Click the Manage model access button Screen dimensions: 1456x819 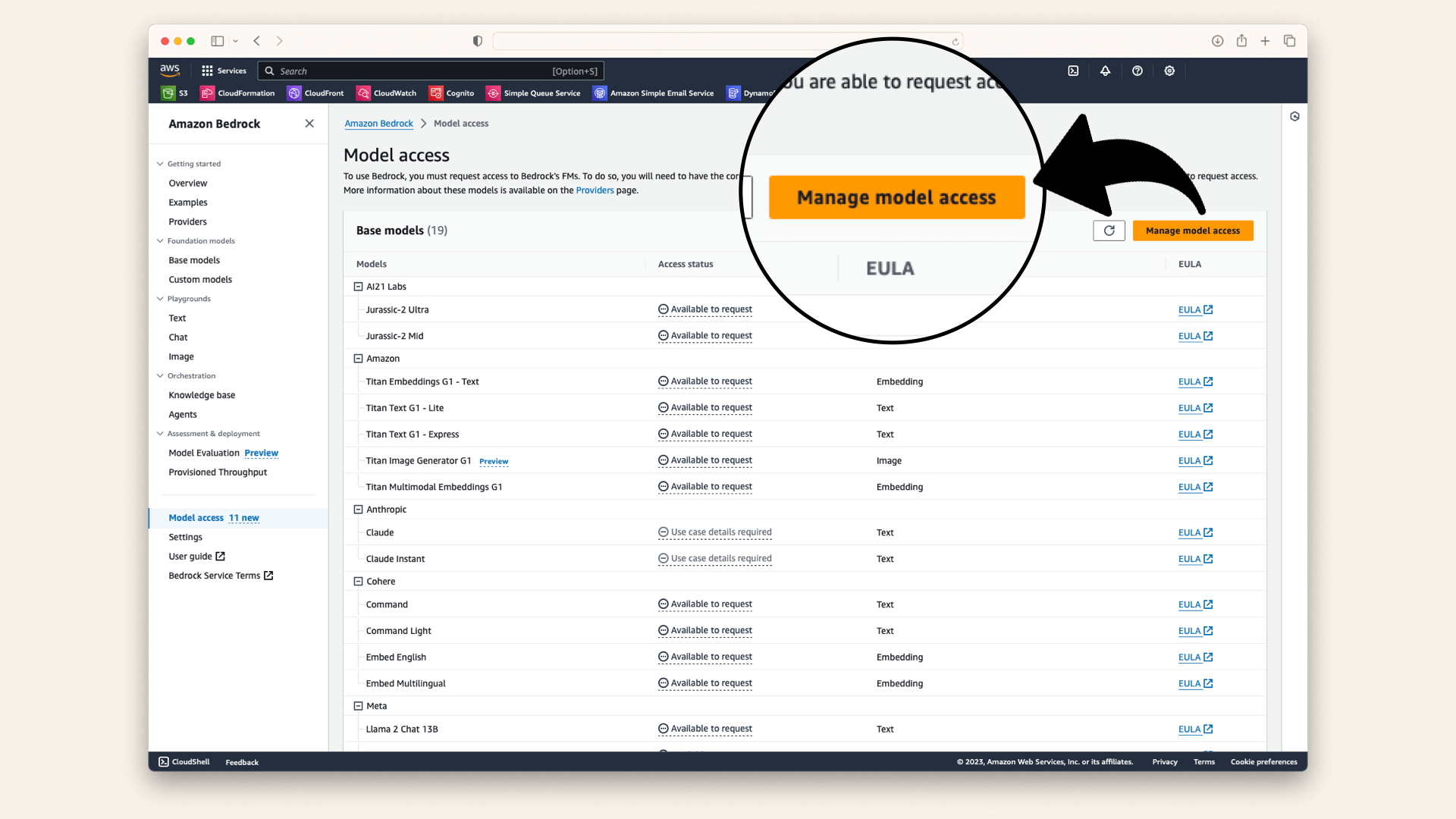(1192, 230)
